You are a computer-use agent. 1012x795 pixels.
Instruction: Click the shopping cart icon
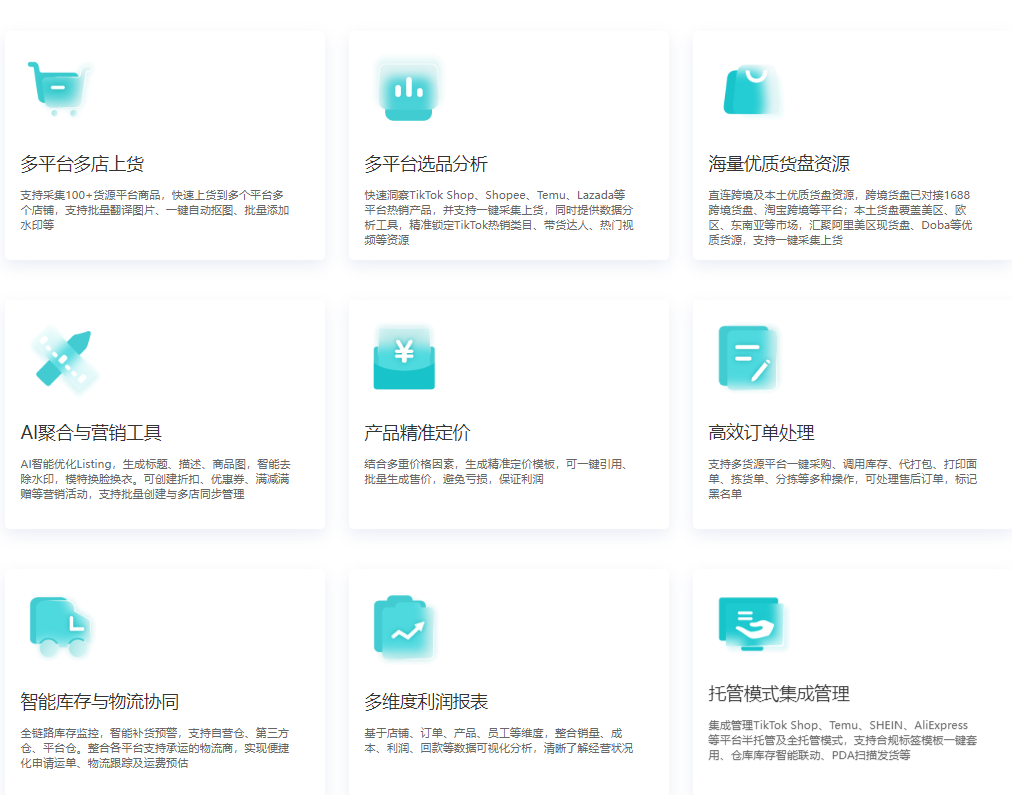59,89
